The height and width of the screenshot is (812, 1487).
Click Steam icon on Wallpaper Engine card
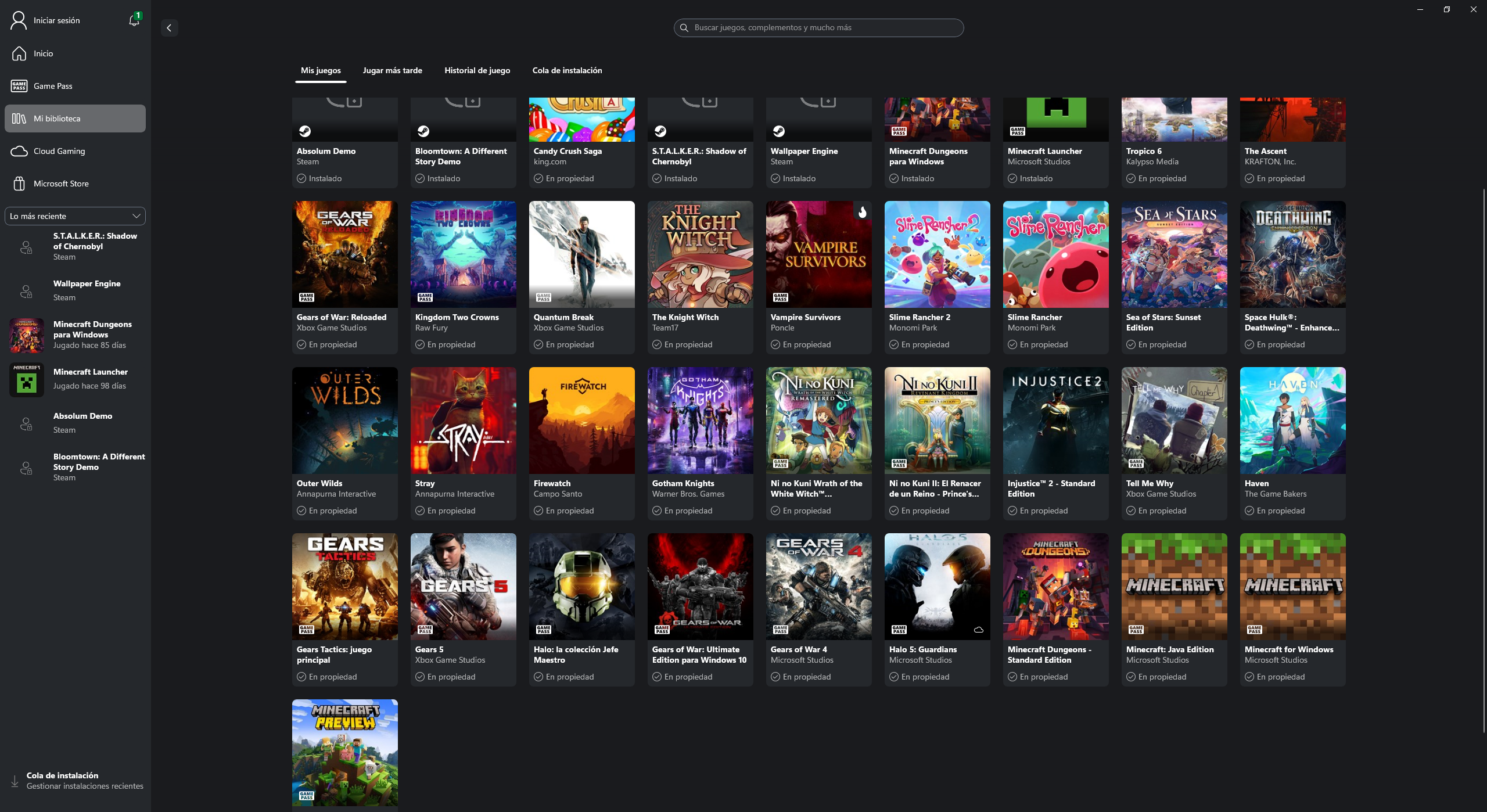click(x=779, y=131)
